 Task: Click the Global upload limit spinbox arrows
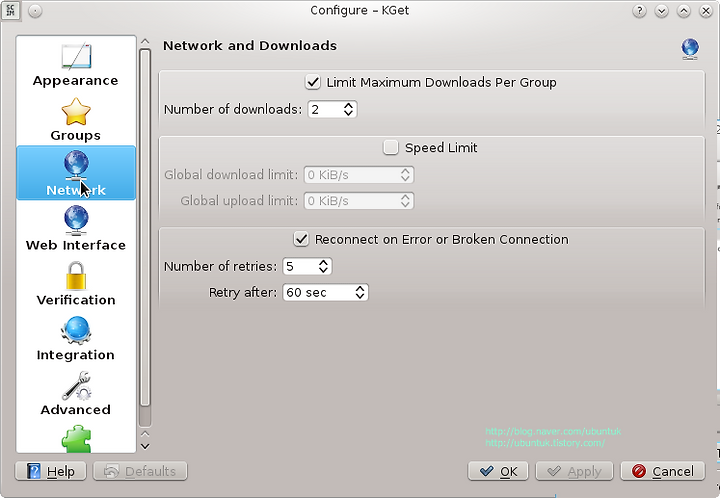[x=405, y=201]
